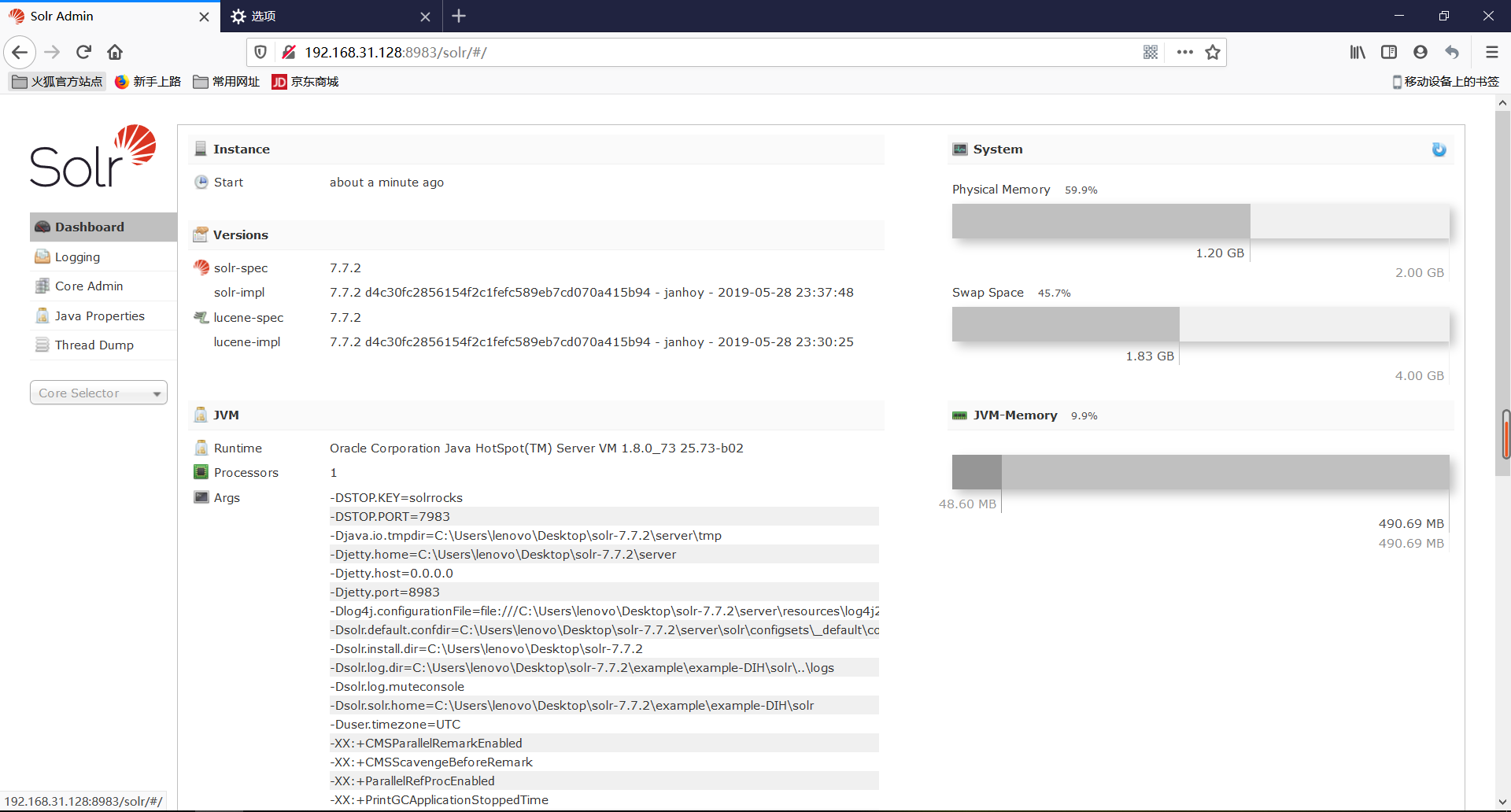Click the solr-impl version string
This screenshot has width=1511, height=812.
click(592, 292)
